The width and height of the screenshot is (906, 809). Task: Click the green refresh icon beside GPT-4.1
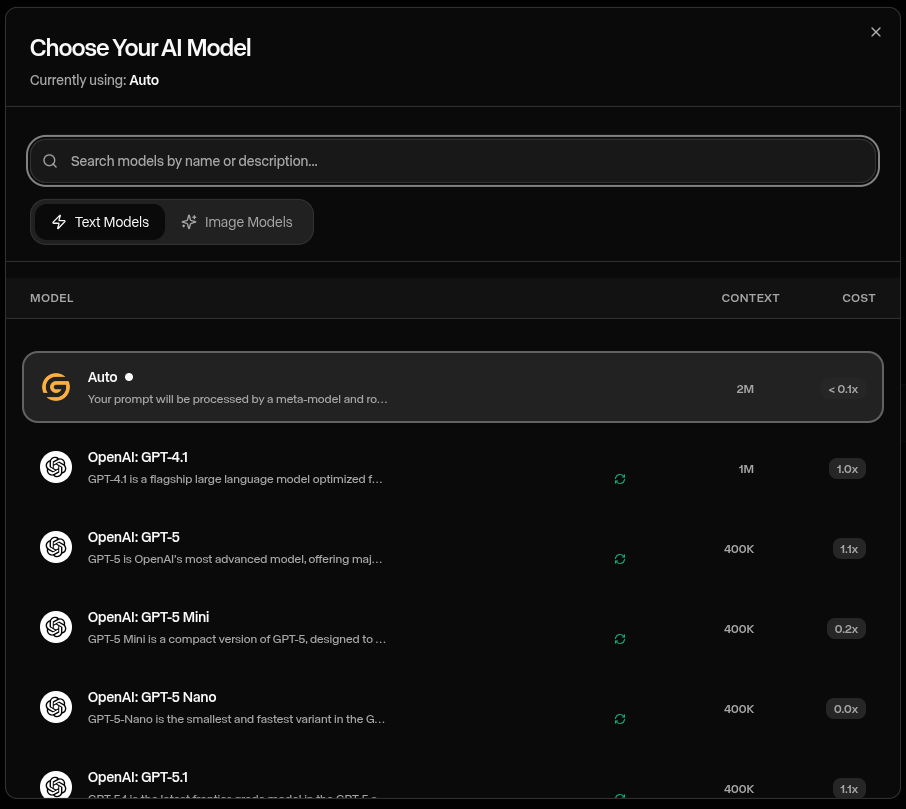(x=620, y=479)
